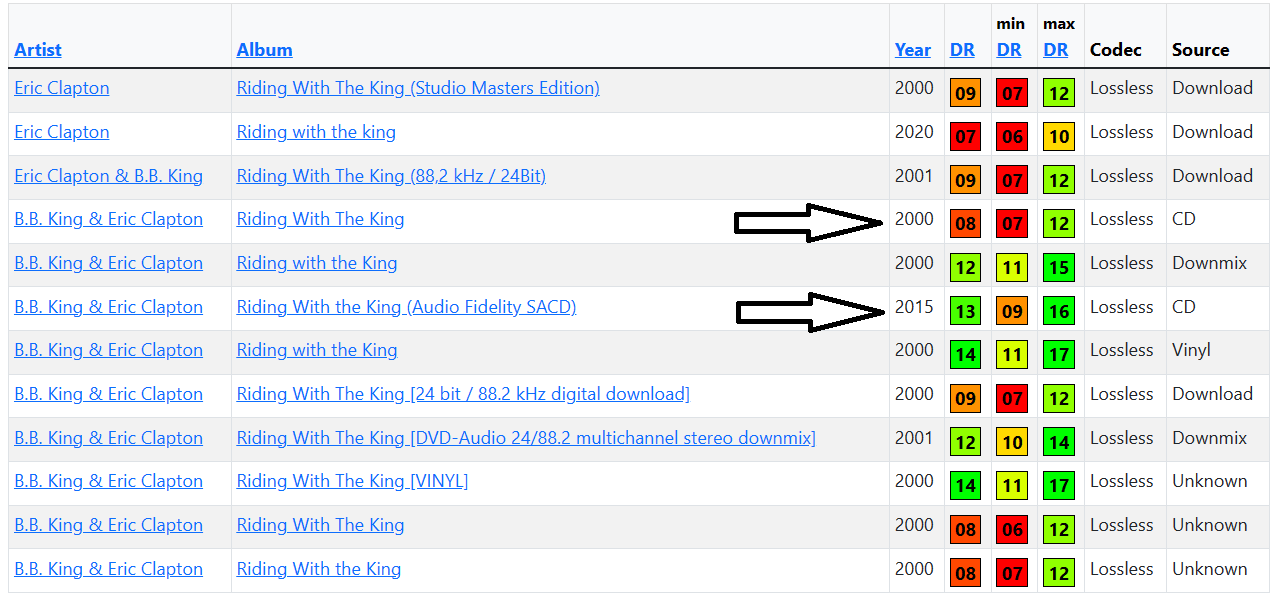Click the yellow max DR 10 badge in the 2020 row
The width and height of the screenshot is (1277, 598).
coord(1059,136)
